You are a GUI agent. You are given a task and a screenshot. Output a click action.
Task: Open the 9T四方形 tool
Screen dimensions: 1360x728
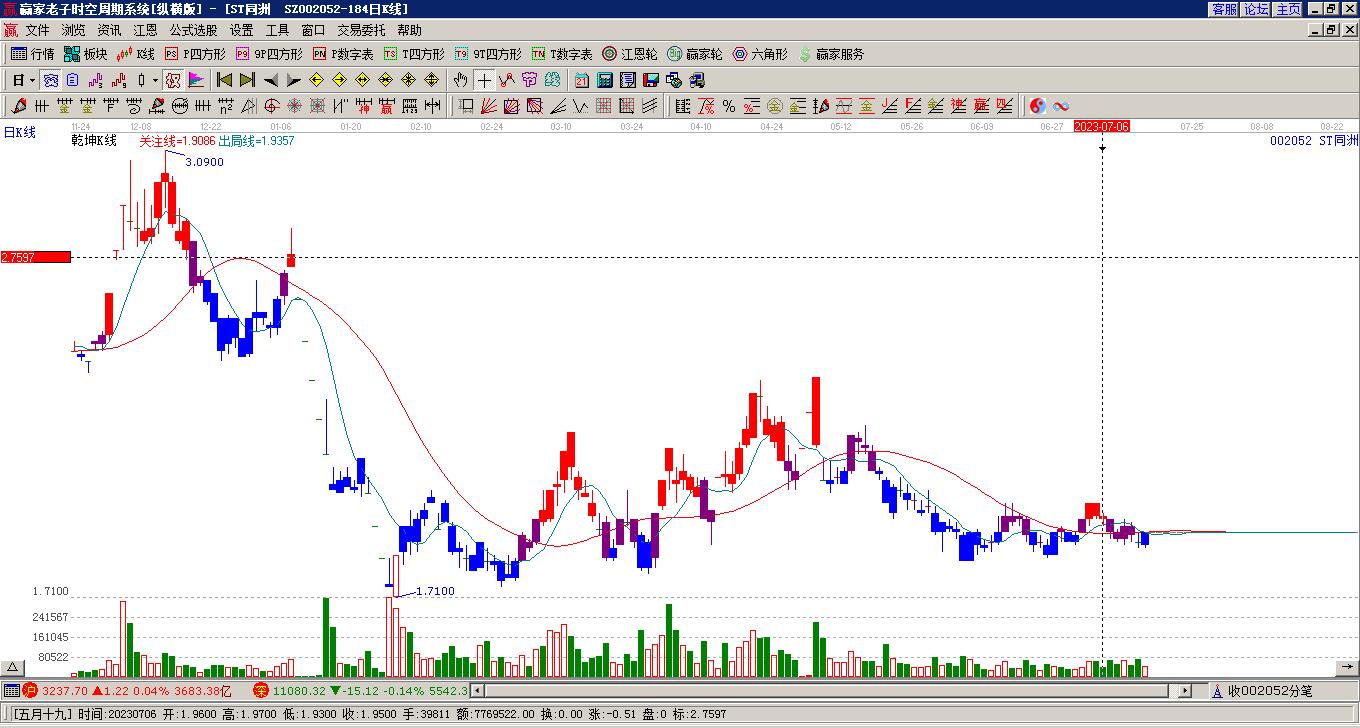pyautogui.click(x=488, y=54)
